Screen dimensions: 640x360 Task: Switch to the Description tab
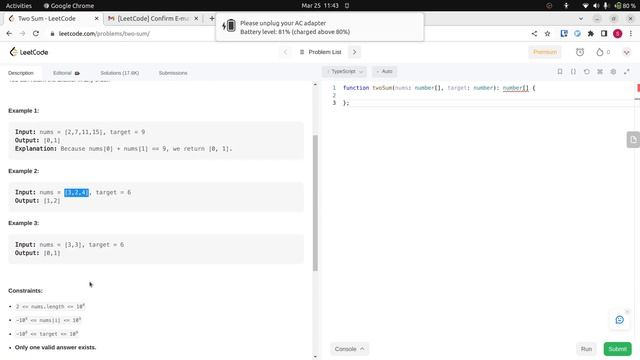[21, 73]
